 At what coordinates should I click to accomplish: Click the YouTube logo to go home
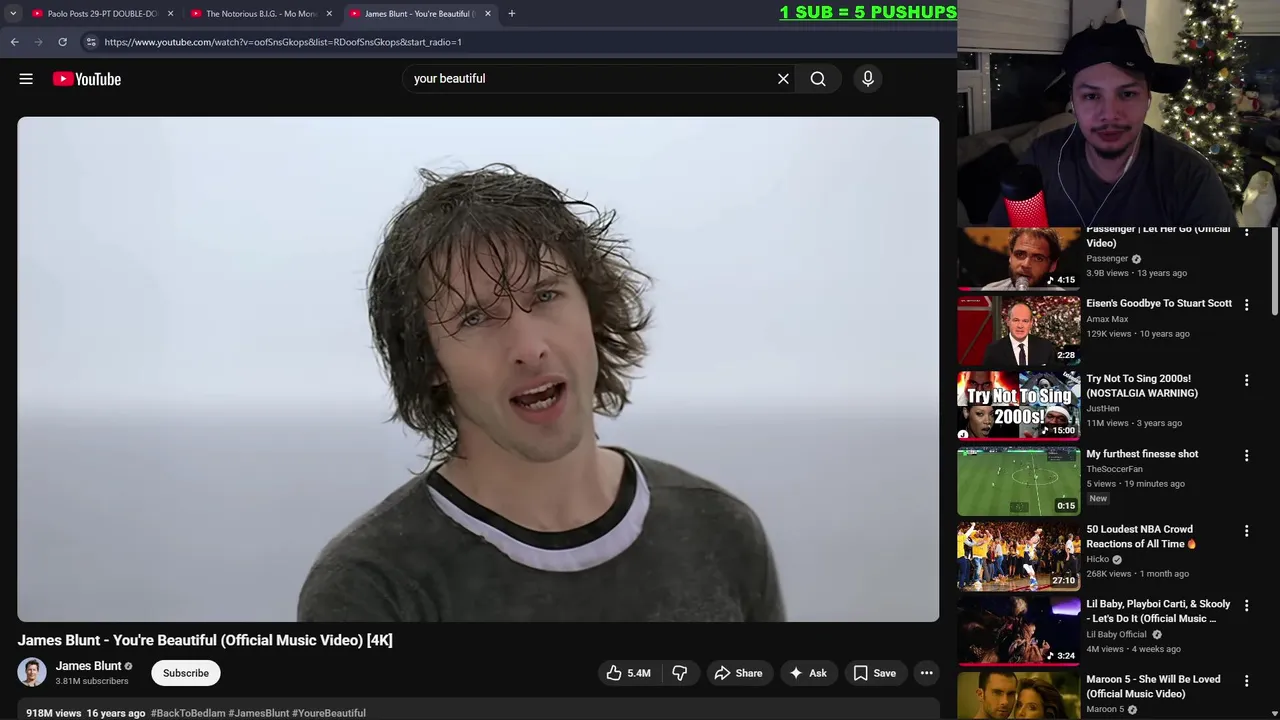87,79
